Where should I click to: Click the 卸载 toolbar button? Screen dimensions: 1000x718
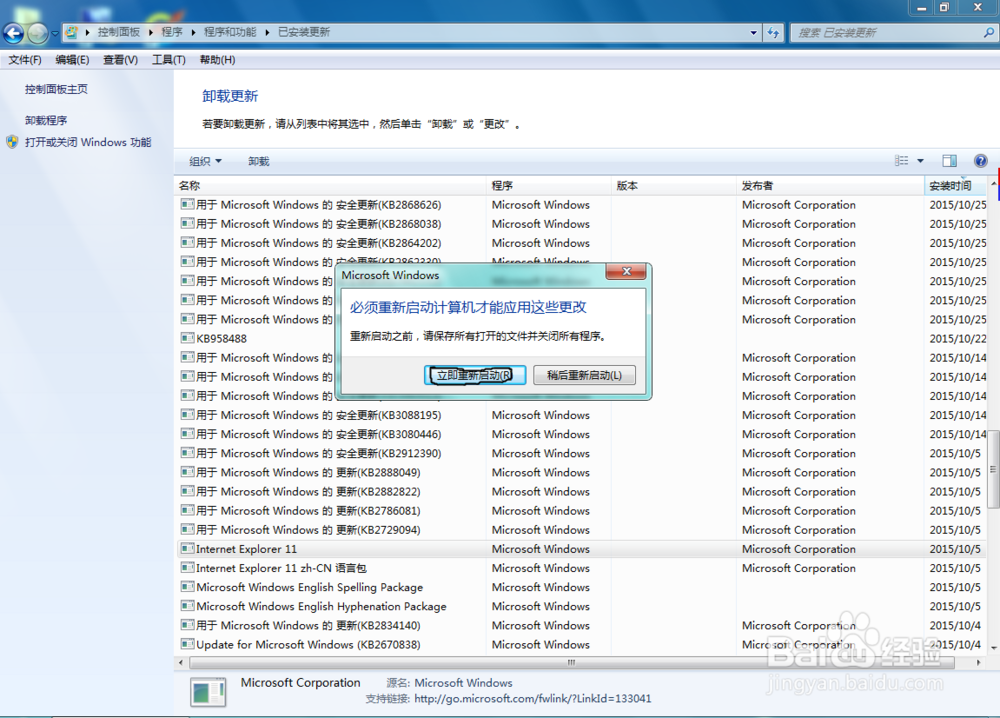[x=258, y=161]
